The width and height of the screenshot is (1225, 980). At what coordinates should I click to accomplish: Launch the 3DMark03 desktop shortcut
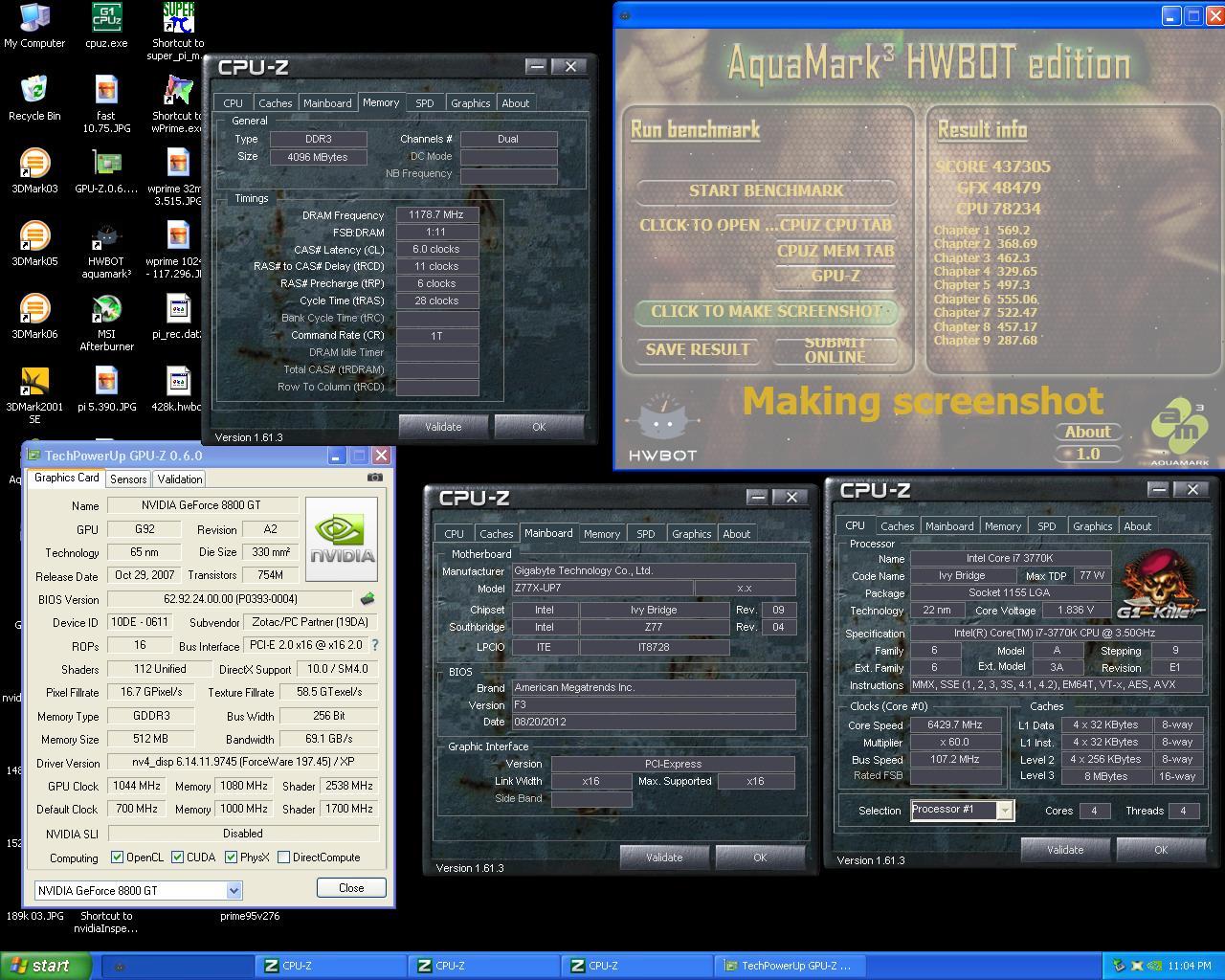(34, 171)
